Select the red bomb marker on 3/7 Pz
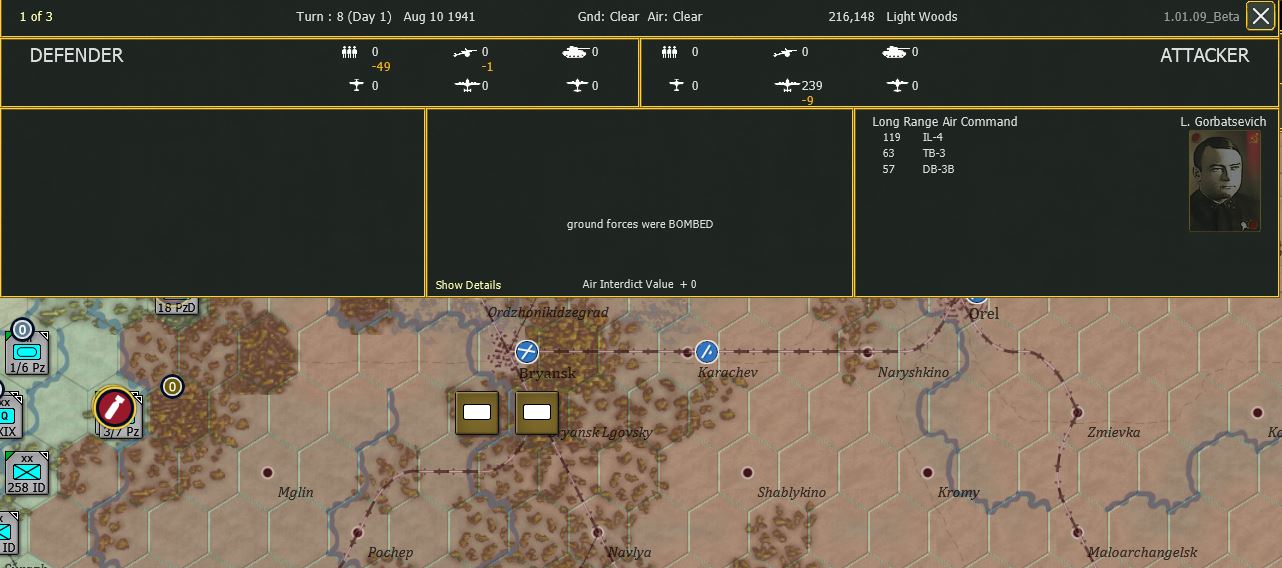The height and width of the screenshot is (568, 1282). point(115,407)
